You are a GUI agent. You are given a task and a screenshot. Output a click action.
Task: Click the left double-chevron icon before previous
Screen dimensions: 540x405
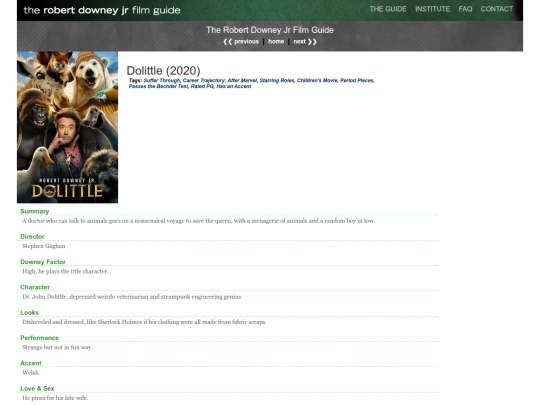[x=227, y=42]
